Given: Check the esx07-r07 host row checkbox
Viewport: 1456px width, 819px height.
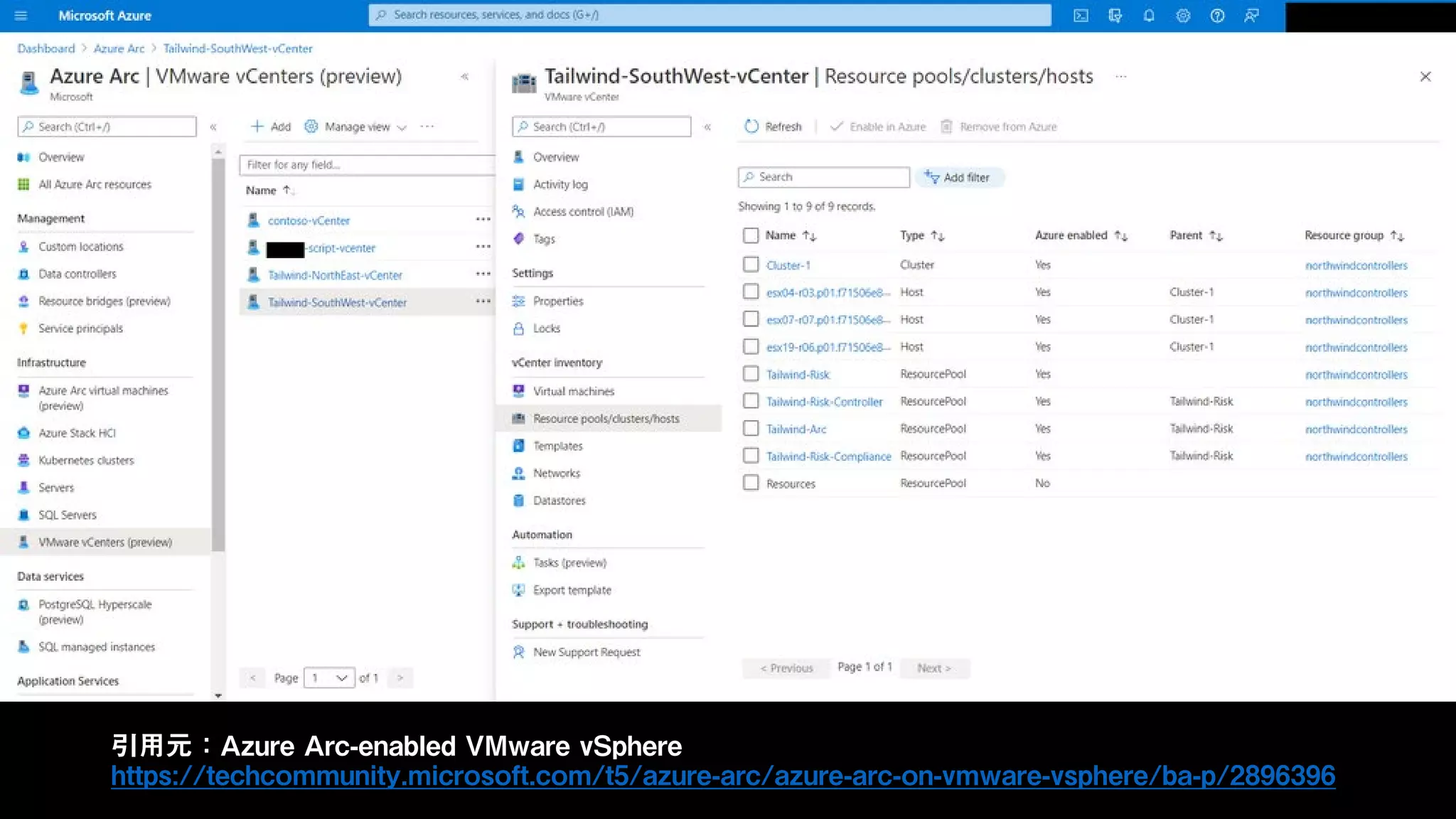Looking at the screenshot, I should pyautogui.click(x=751, y=319).
